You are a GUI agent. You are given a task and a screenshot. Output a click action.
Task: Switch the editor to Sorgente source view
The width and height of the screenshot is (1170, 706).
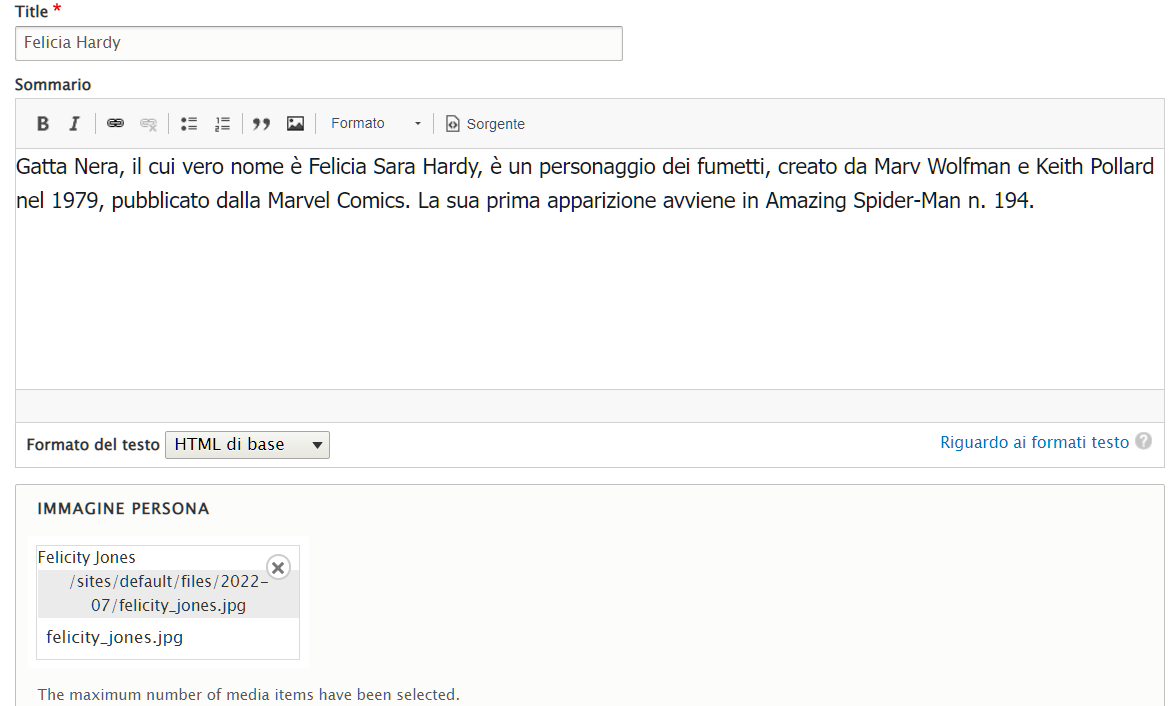pos(485,124)
